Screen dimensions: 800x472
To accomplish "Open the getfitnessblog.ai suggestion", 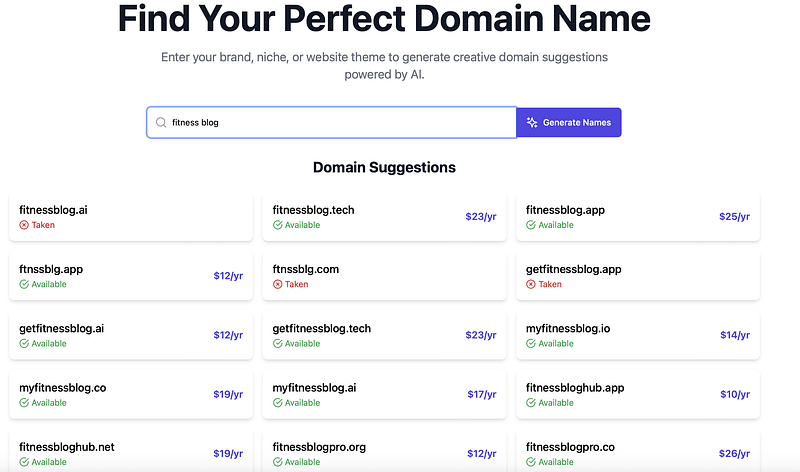I will point(130,335).
